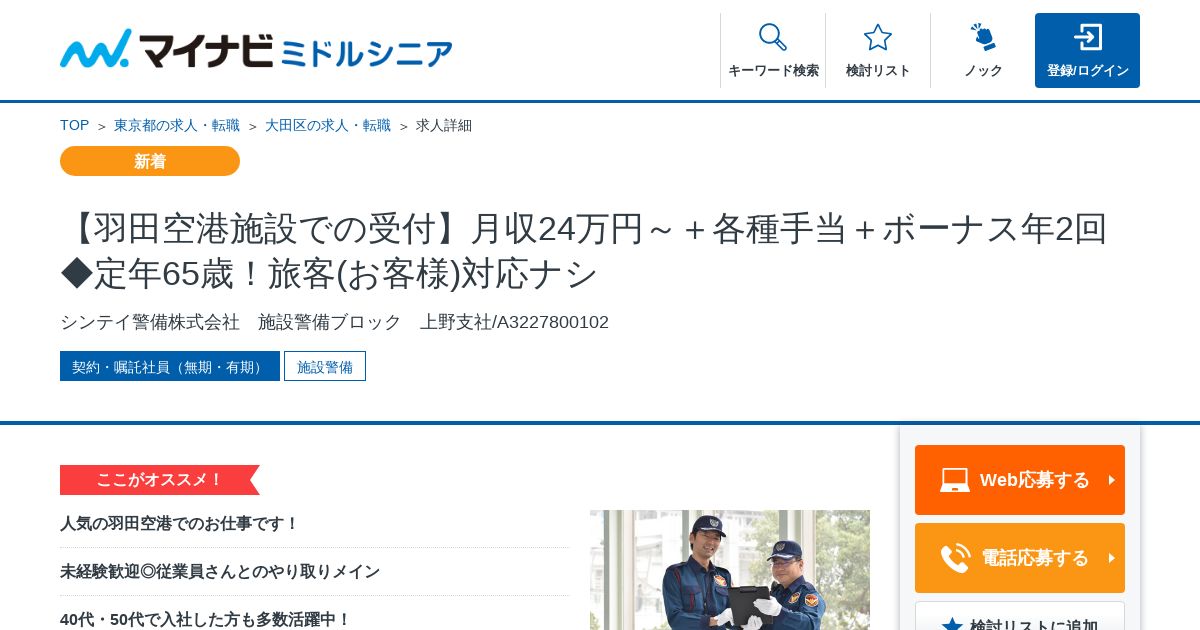Screen dimensions: 1200x630
Task: Select the ノック menu label
Action: (983, 71)
